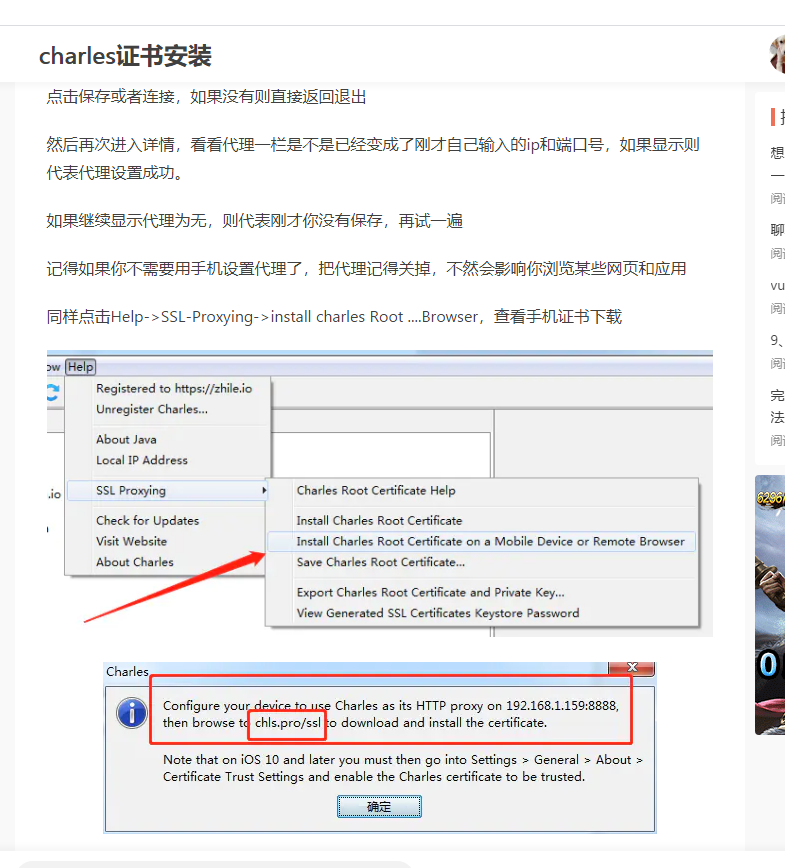Image resolution: width=785 pixels, height=868 pixels.
Task: Select Unregister Charles... menu entry
Action: point(152,409)
